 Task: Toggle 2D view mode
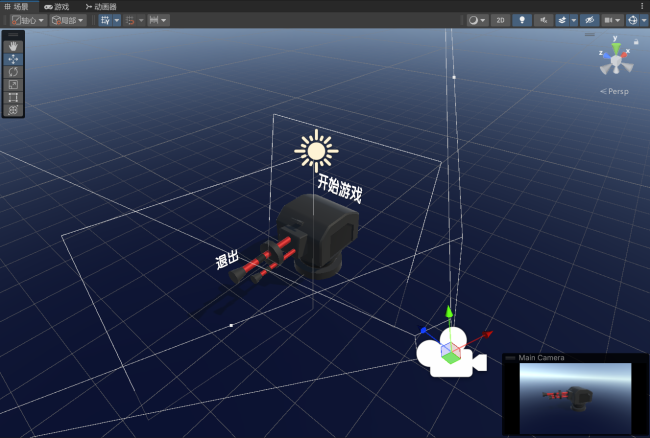click(499, 20)
